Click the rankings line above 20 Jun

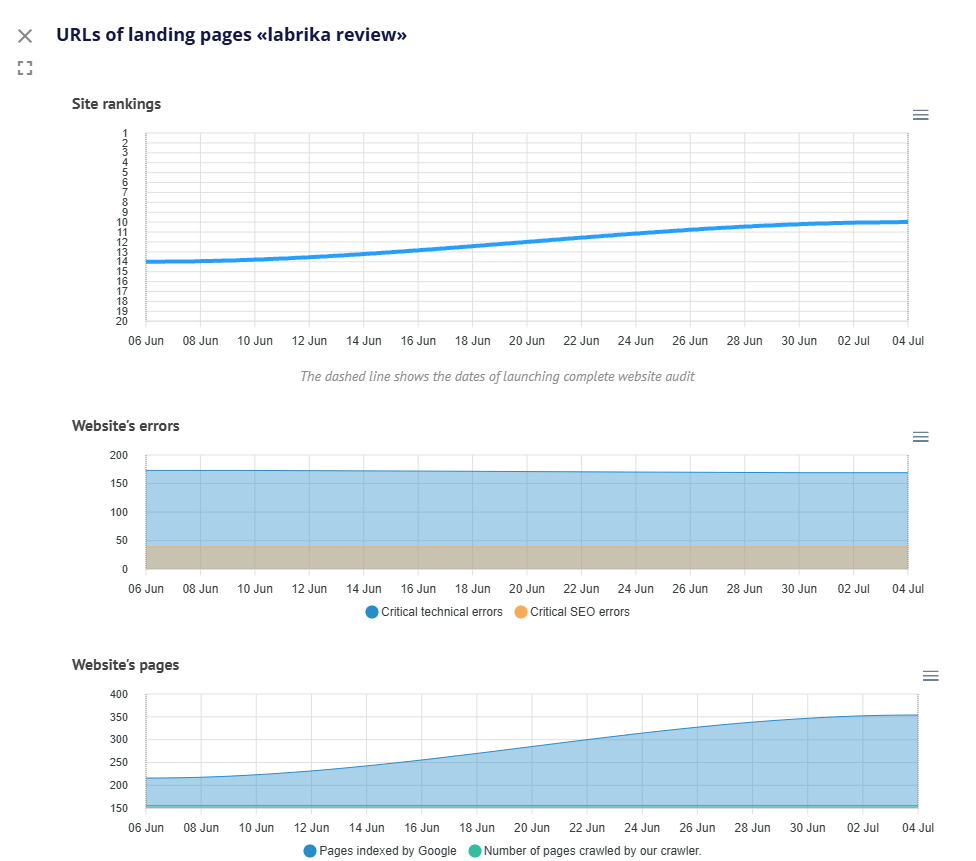(527, 241)
